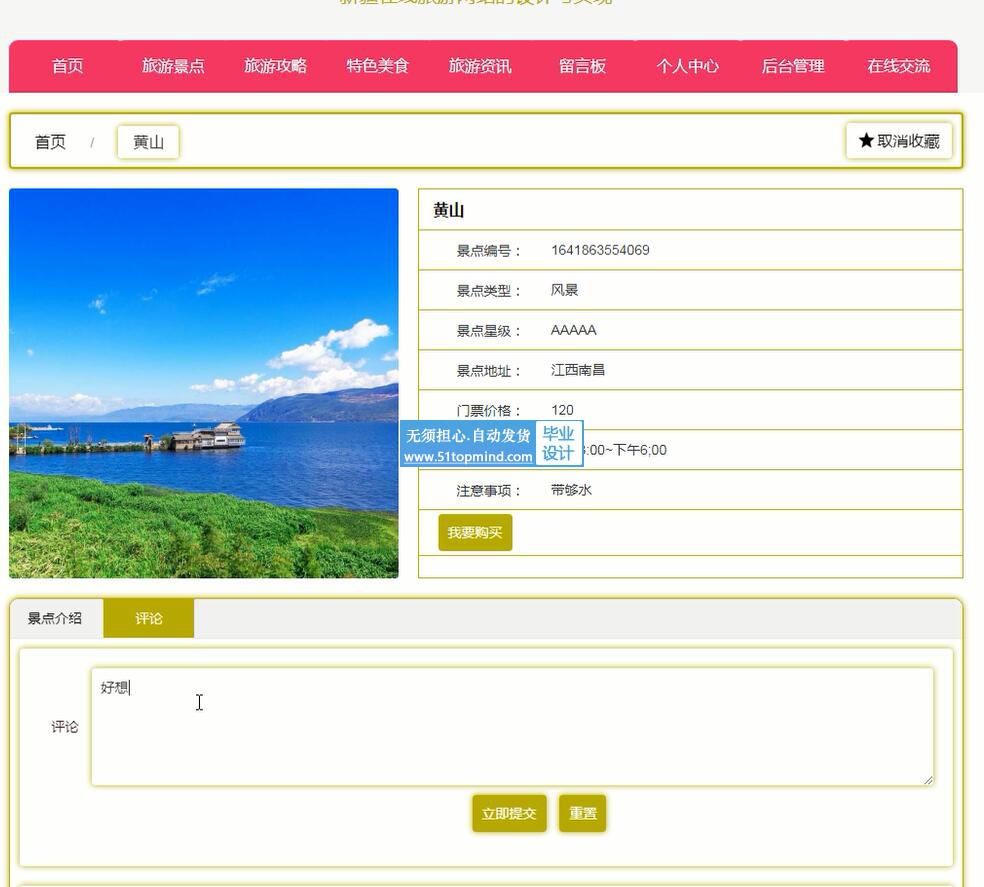Open 在线交流 in the navigation bar
The image size is (984, 887).
tap(899, 66)
